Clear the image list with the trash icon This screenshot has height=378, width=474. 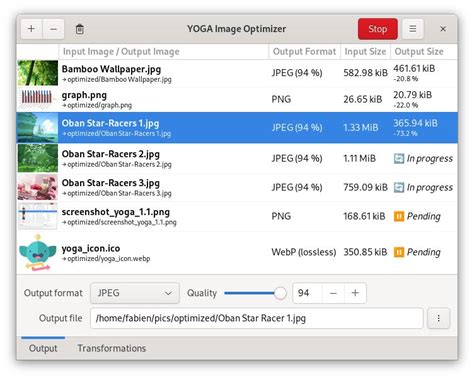pyautogui.click(x=79, y=29)
